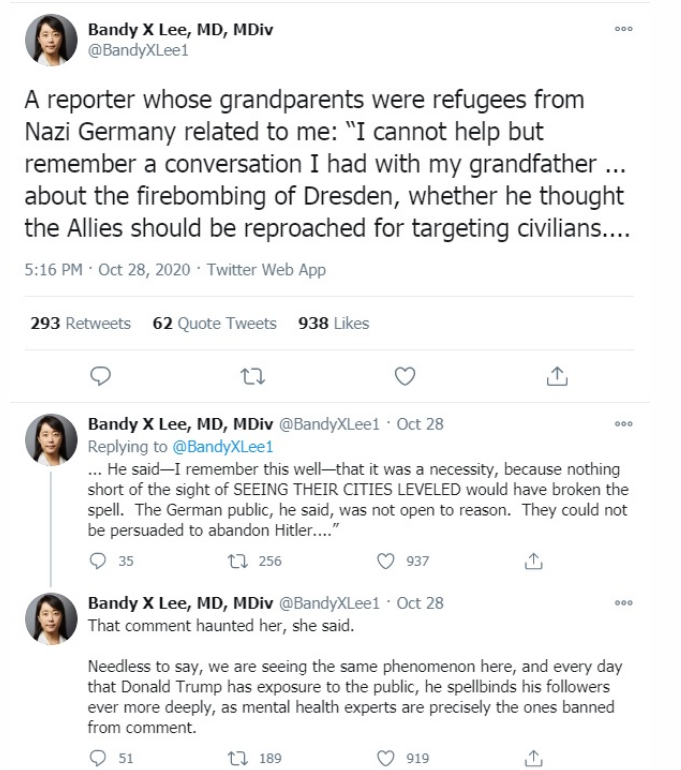Like the reply with 937 likes
The image size is (681, 770).
click(385, 561)
